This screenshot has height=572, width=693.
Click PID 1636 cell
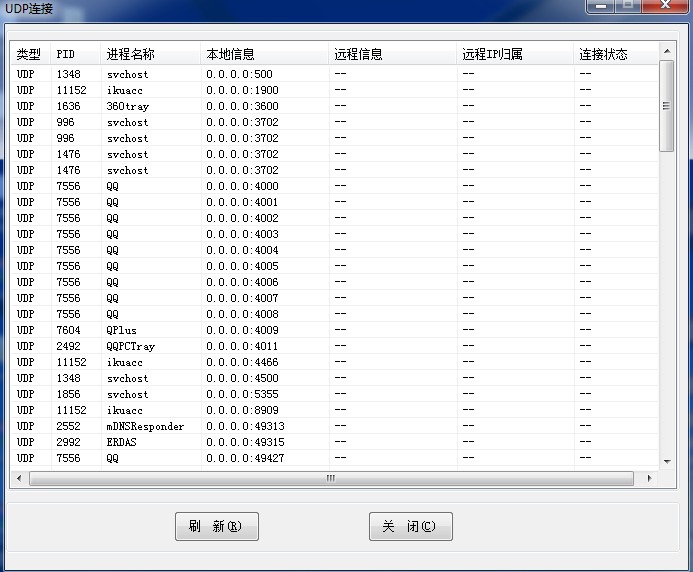pos(69,106)
